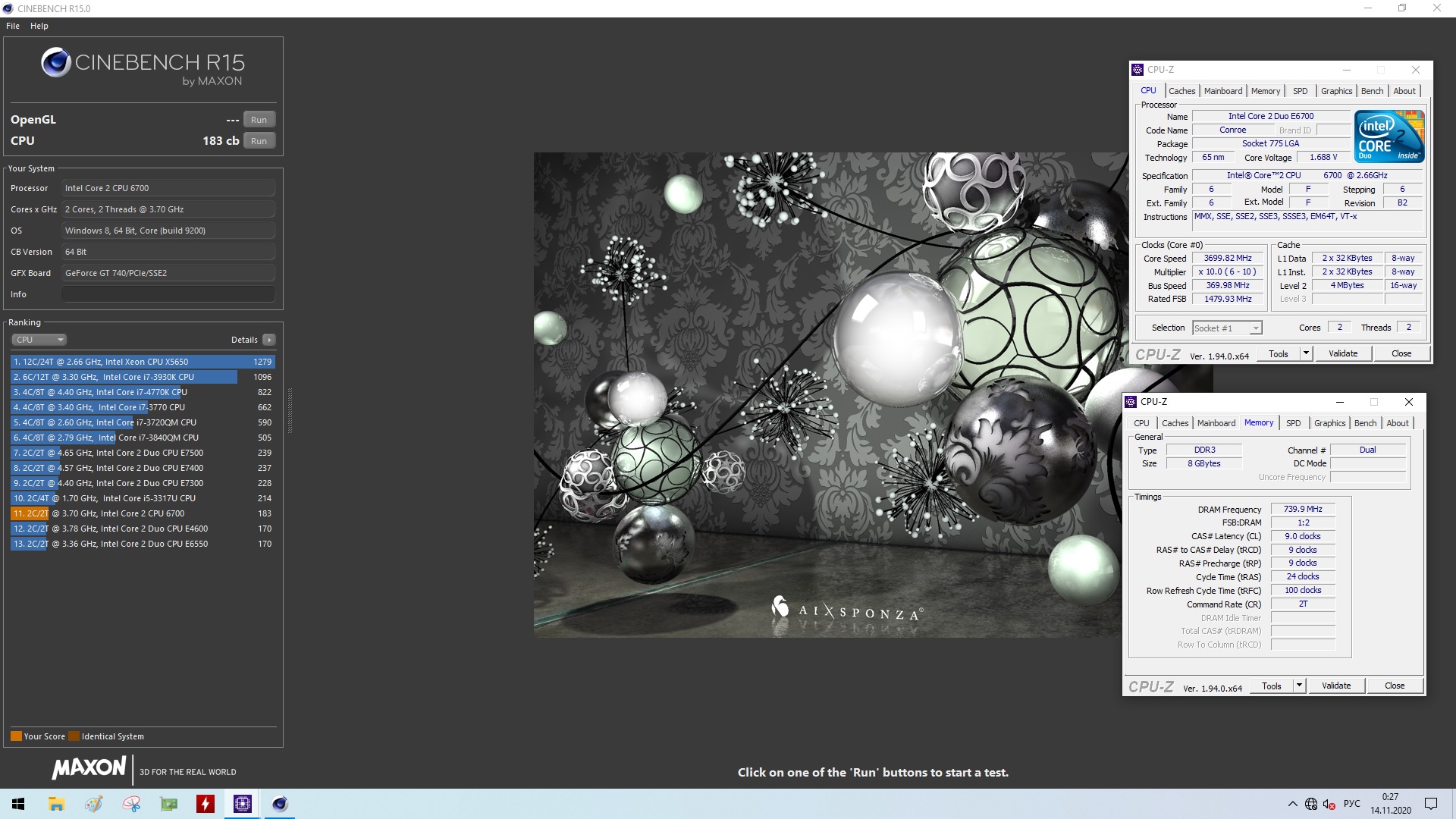
Task: Click muted volume tray icon
Action: pyautogui.click(x=1329, y=805)
